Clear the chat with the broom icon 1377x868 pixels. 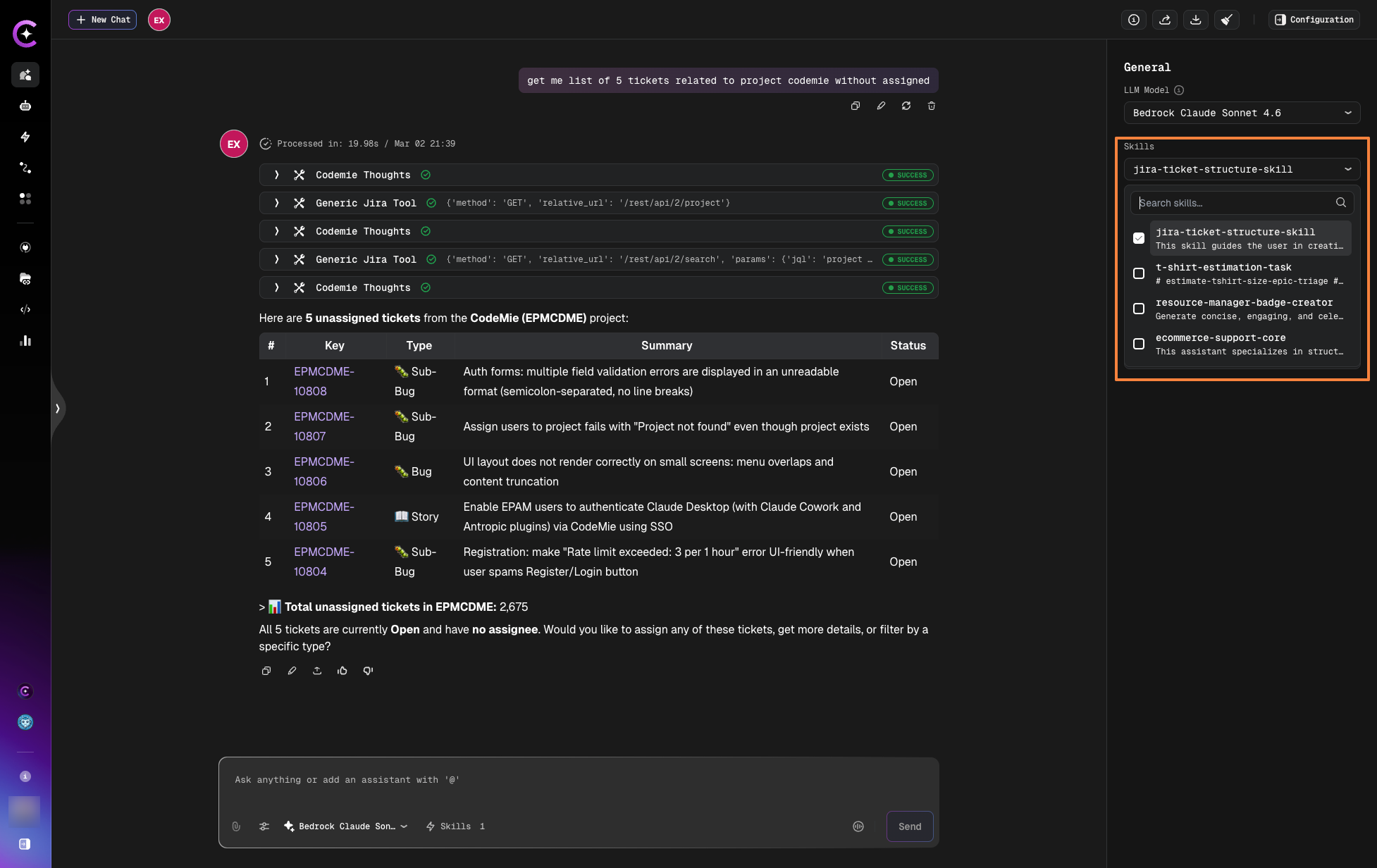click(1226, 20)
